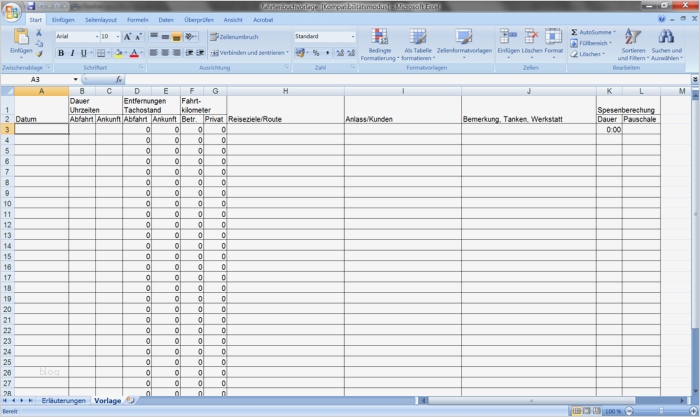Decrease font size with the small A icon
700x417 pixels.
pyautogui.click(x=138, y=37)
